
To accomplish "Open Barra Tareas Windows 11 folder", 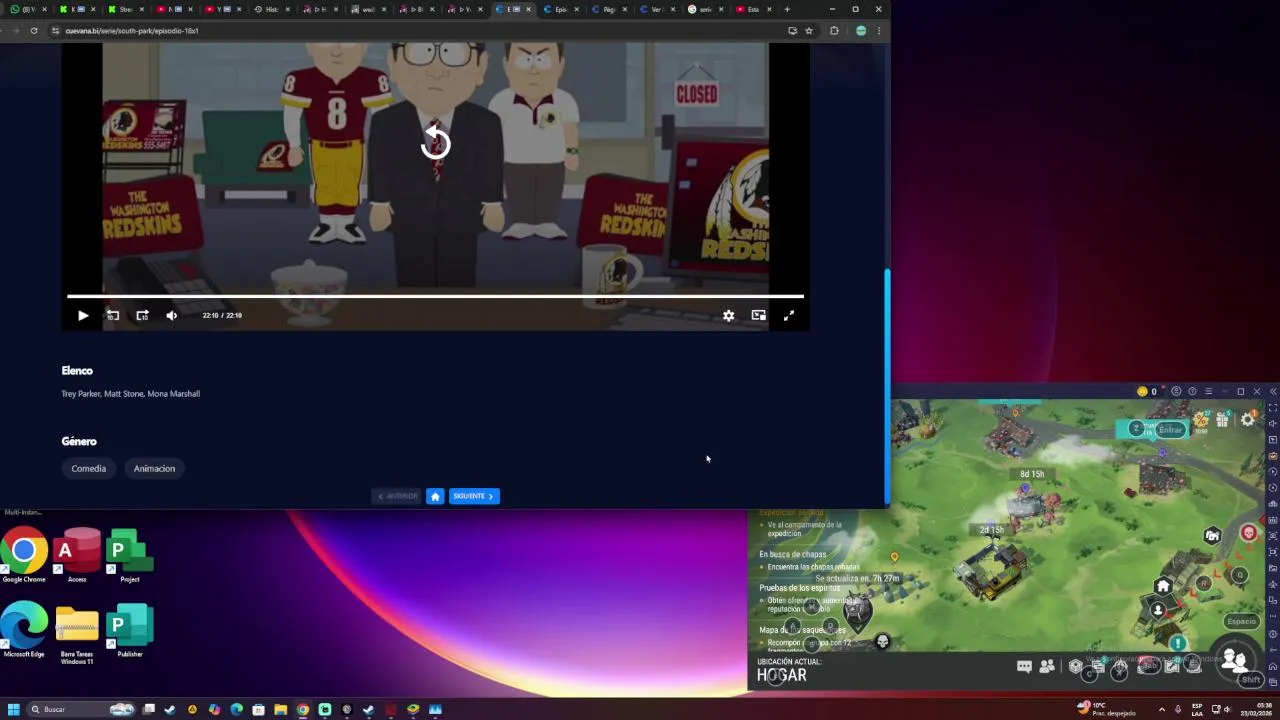I will pyautogui.click(x=77, y=634).
